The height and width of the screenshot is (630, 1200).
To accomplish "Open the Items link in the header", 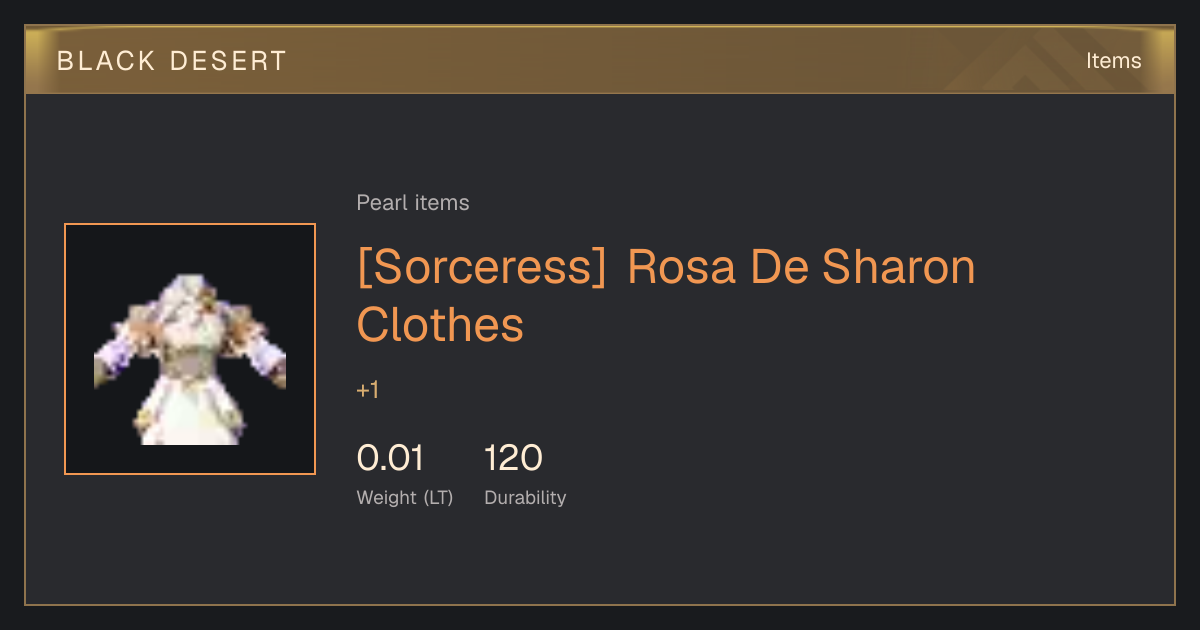I will click(x=1113, y=60).
